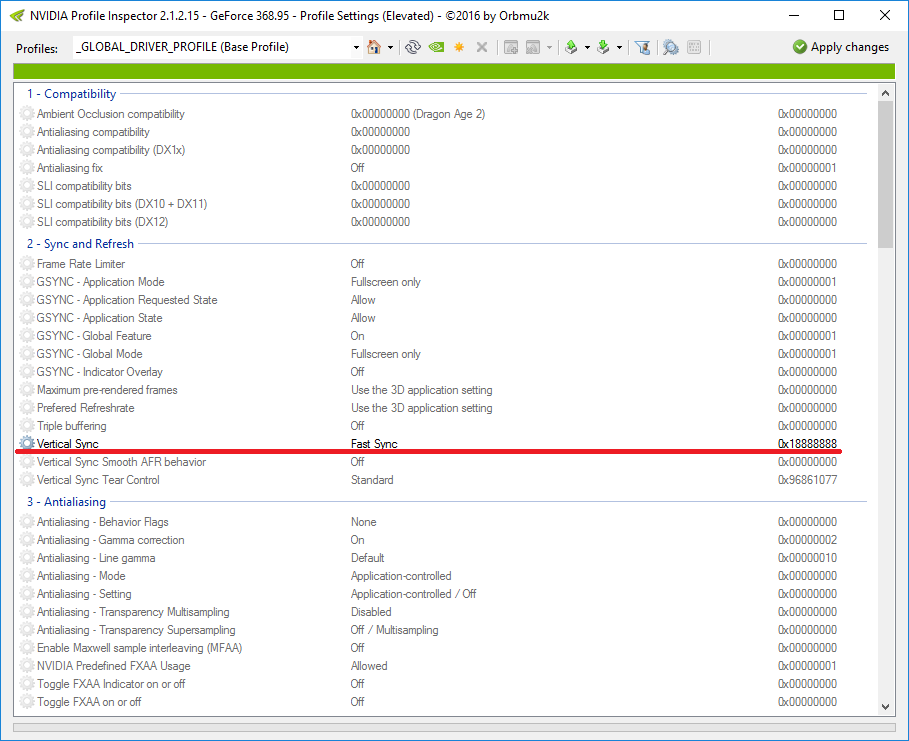
Task: Click the hex value 0x96861077
Action: [x=807, y=480]
